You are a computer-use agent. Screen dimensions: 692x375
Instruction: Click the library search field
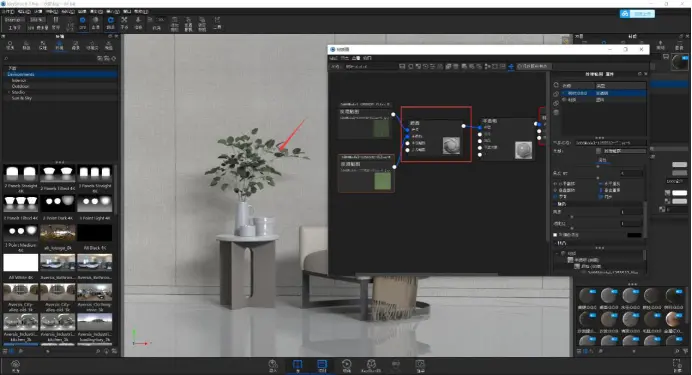point(50,58)
